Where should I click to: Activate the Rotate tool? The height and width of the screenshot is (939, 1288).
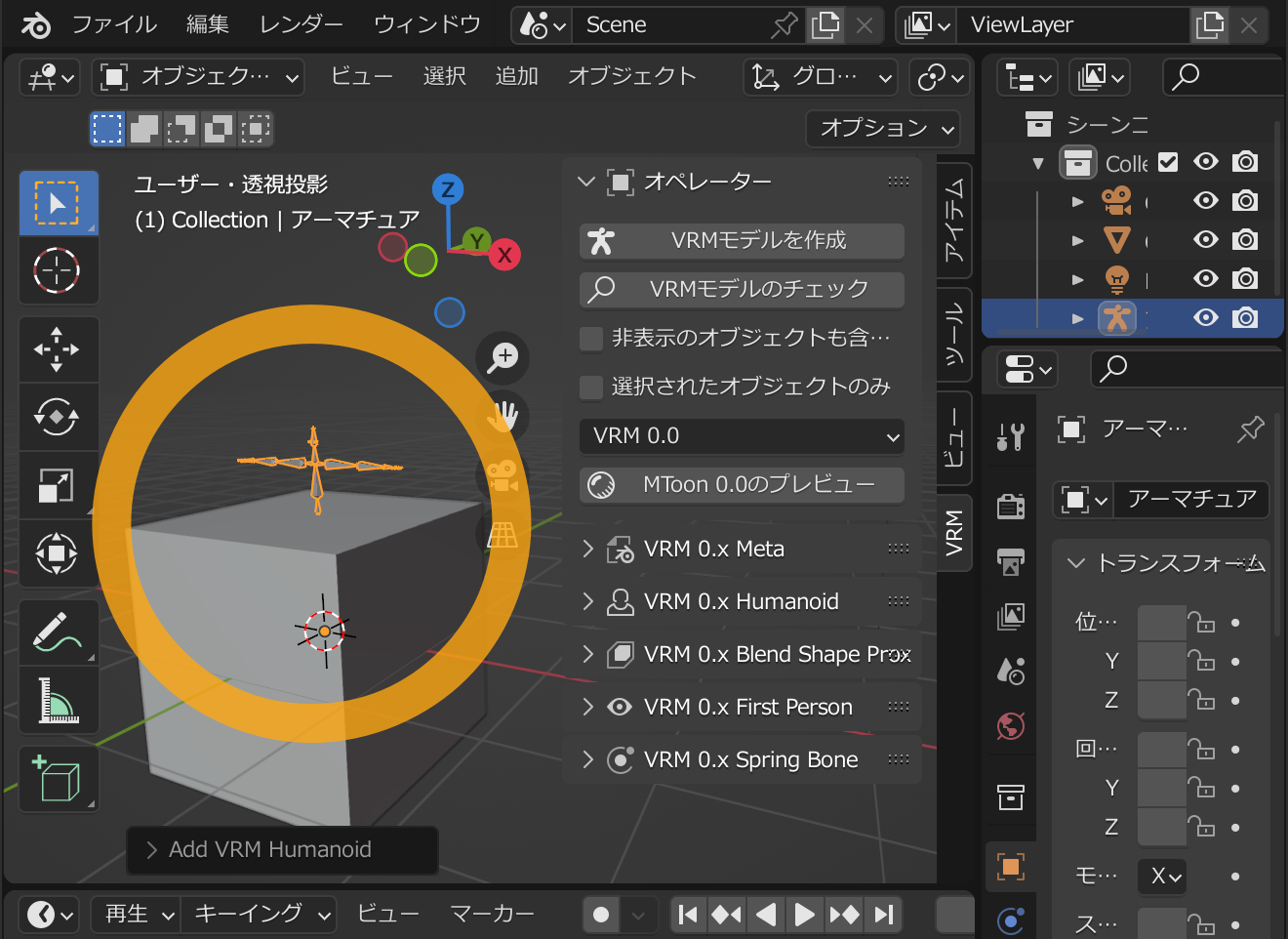pyautogui.click(x=58, y=417)
